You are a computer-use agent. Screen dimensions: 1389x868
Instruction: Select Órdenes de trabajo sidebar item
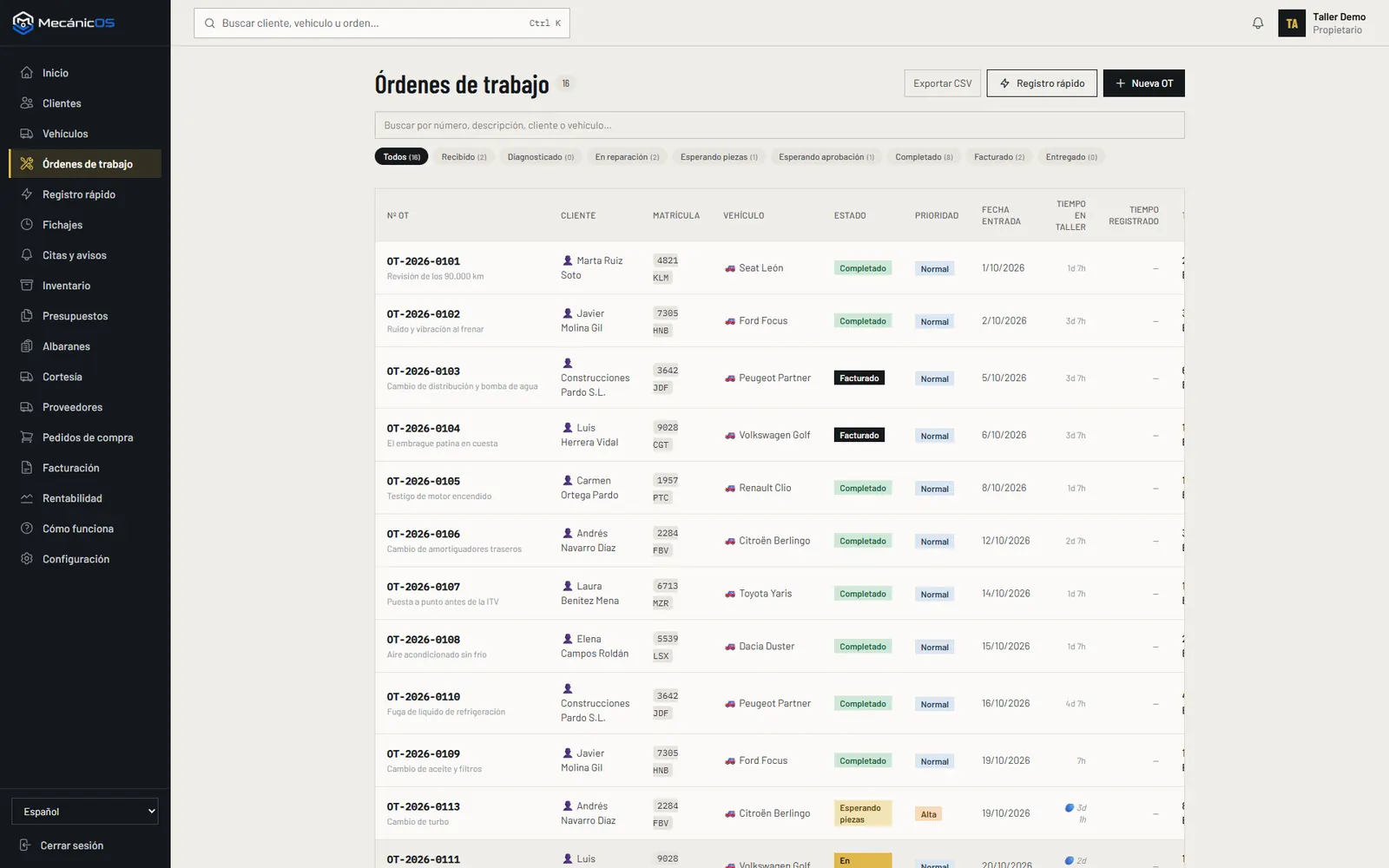85,164
